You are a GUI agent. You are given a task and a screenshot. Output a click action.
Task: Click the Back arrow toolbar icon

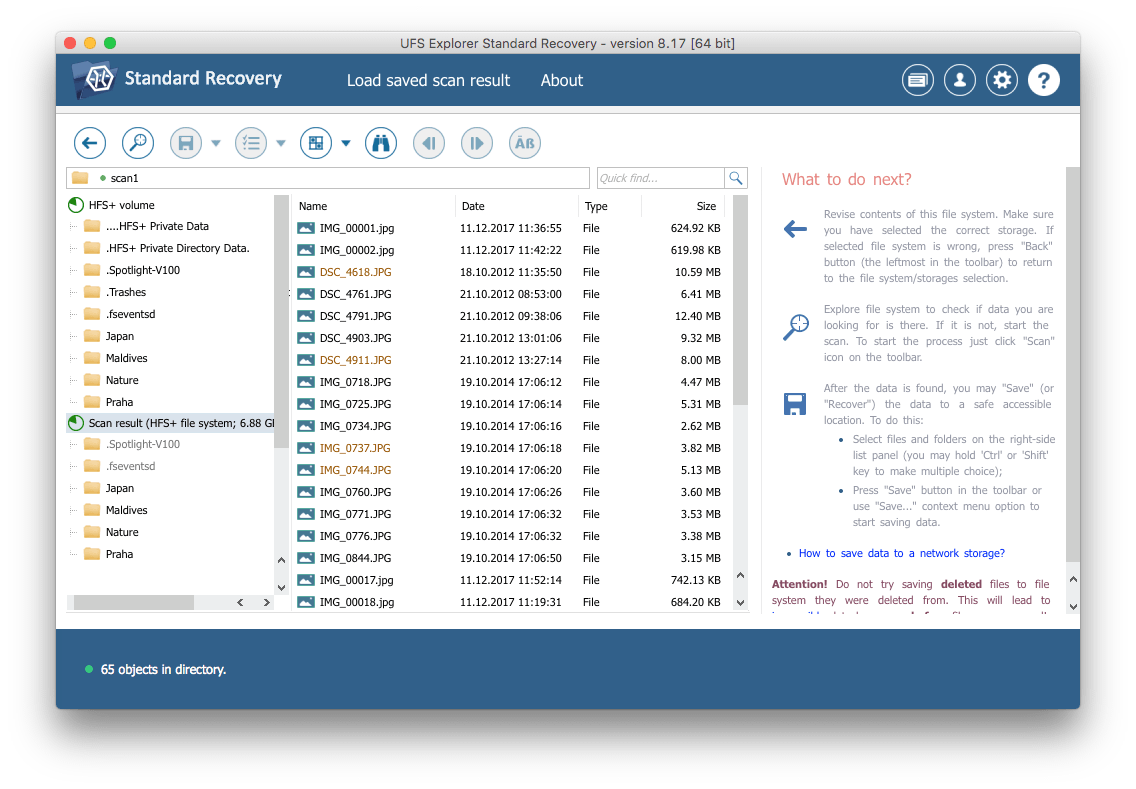(x=90, y=143)
